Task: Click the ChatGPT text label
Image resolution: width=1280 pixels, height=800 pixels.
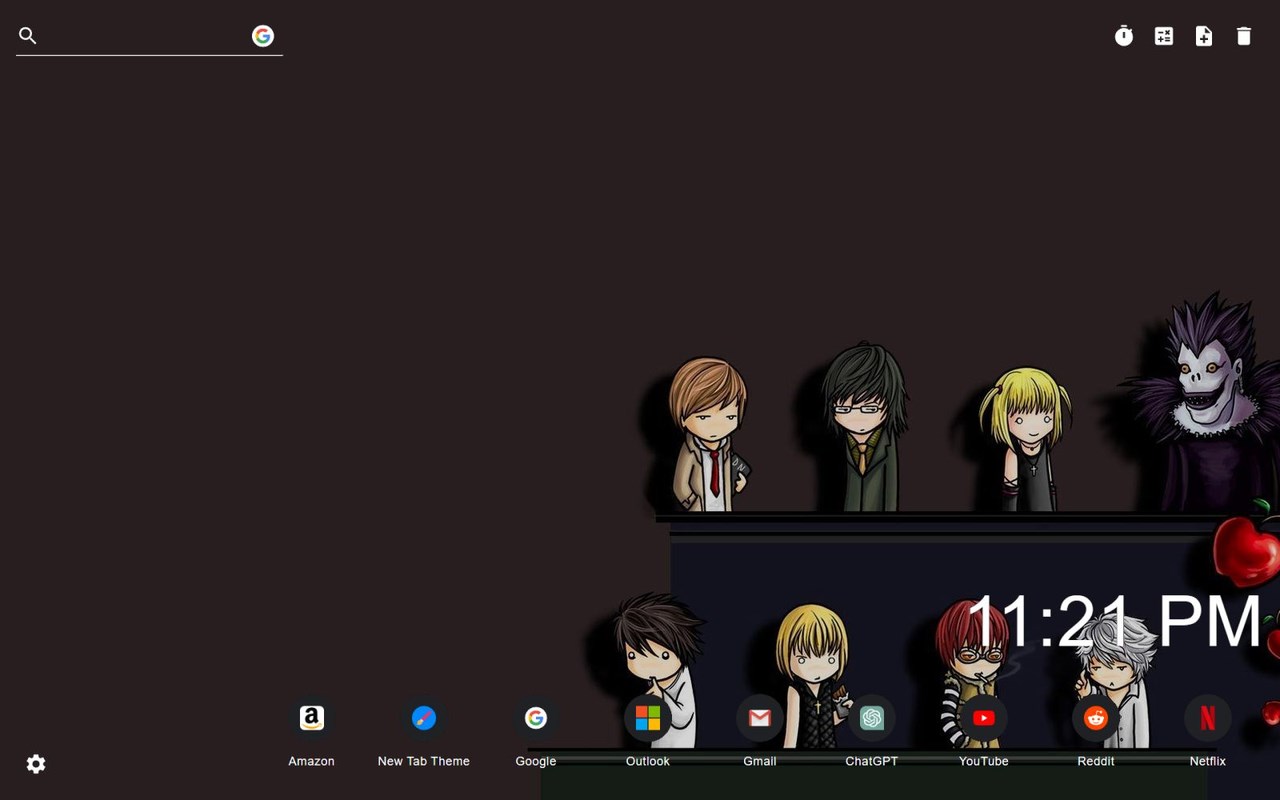Action: 872,761
